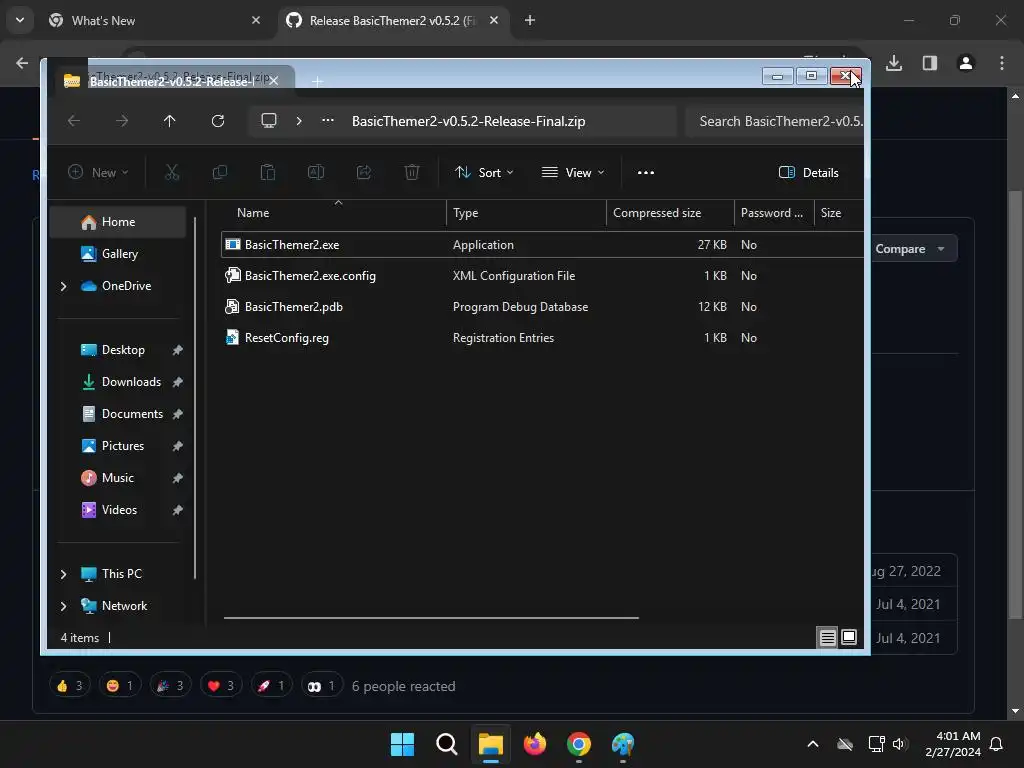Open Downloads in quick access
This screenshot has height=768, width=1024.
[131, 382]
